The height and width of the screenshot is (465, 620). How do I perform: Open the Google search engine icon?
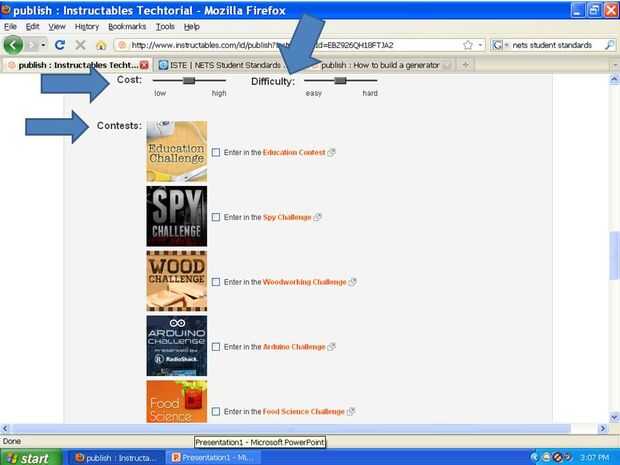(x=497, y=45)
